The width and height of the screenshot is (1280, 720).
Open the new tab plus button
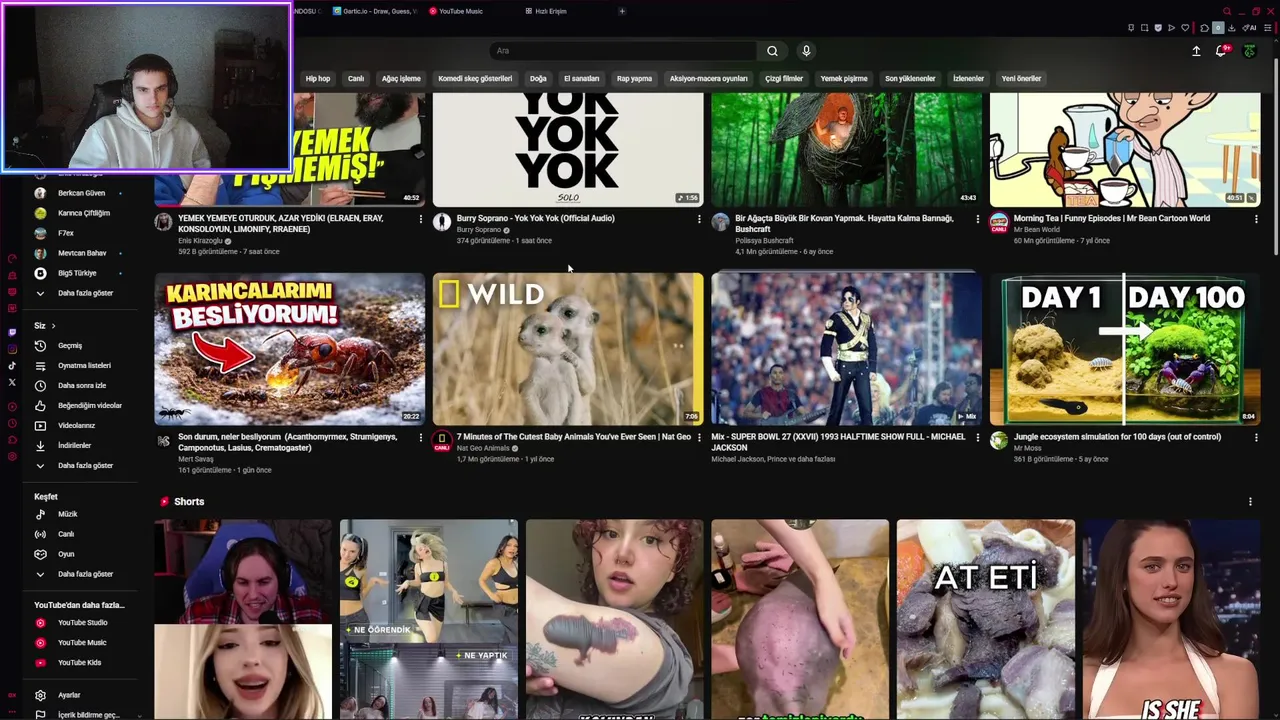pos(621,11)
